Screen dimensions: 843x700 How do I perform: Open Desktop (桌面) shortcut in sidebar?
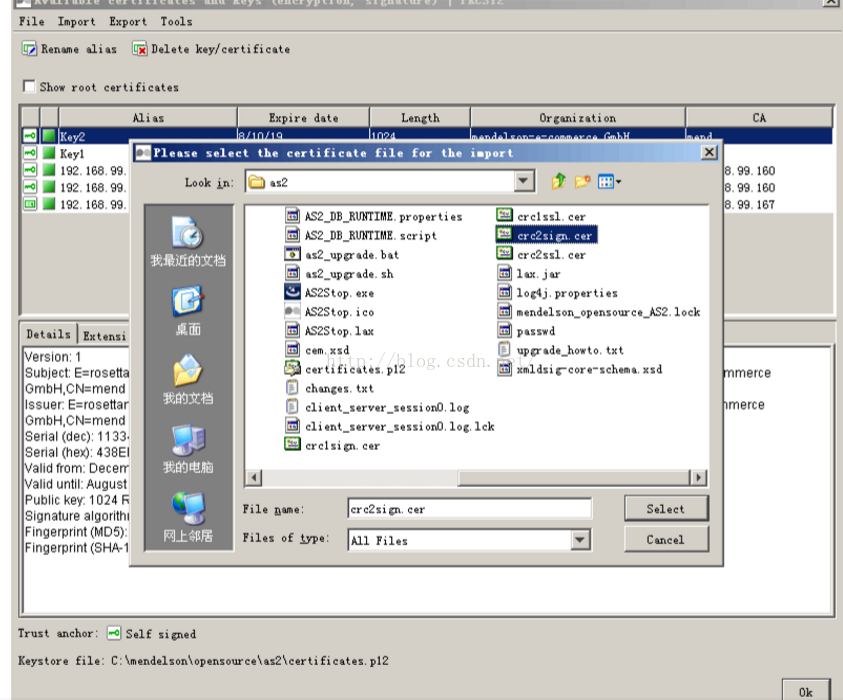pyautogui.click(x=188, y=312)
